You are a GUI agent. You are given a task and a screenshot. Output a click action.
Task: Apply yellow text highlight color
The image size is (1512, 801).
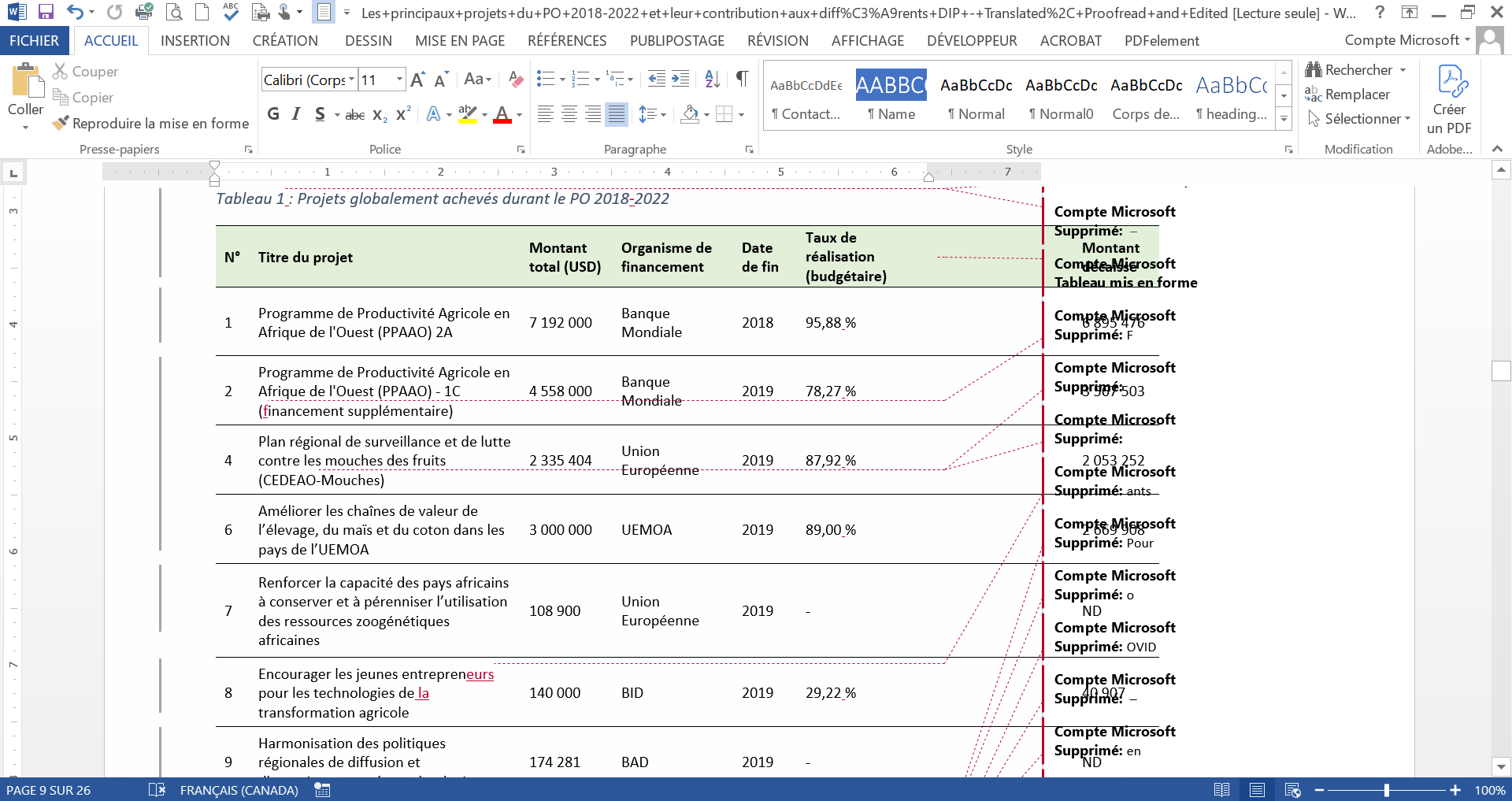(x=468, y=114)
